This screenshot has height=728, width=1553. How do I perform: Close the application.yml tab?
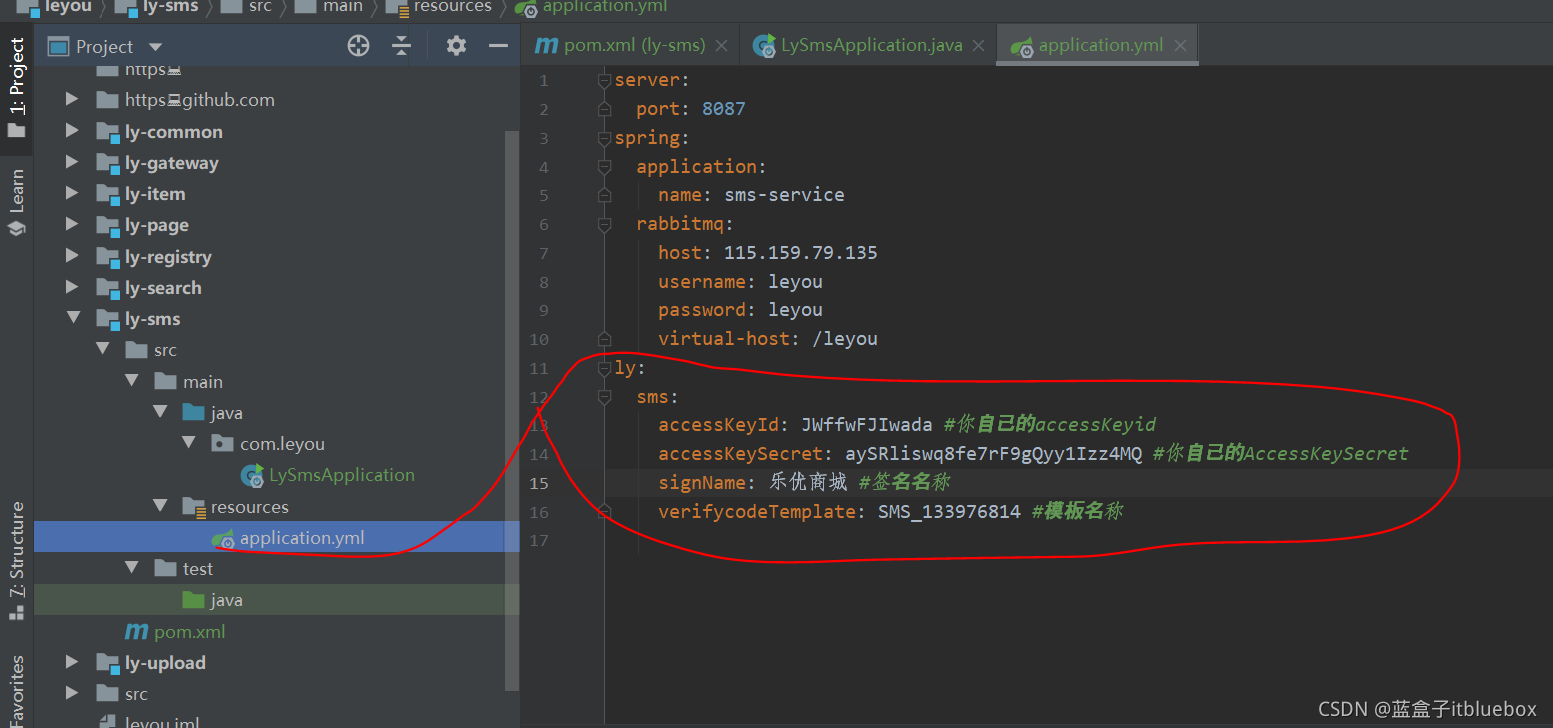pyautogui.click(x=1181, y=46)
